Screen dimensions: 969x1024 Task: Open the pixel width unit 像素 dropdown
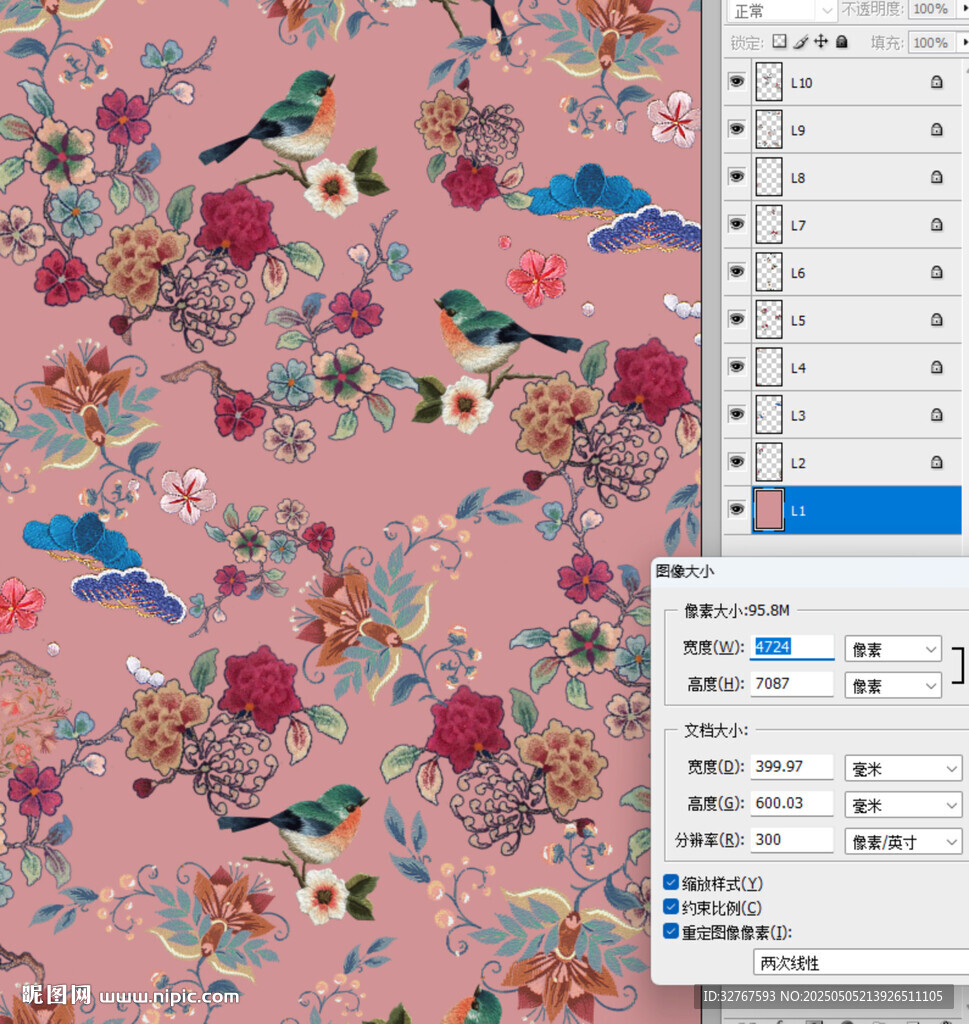pos(893,648)
